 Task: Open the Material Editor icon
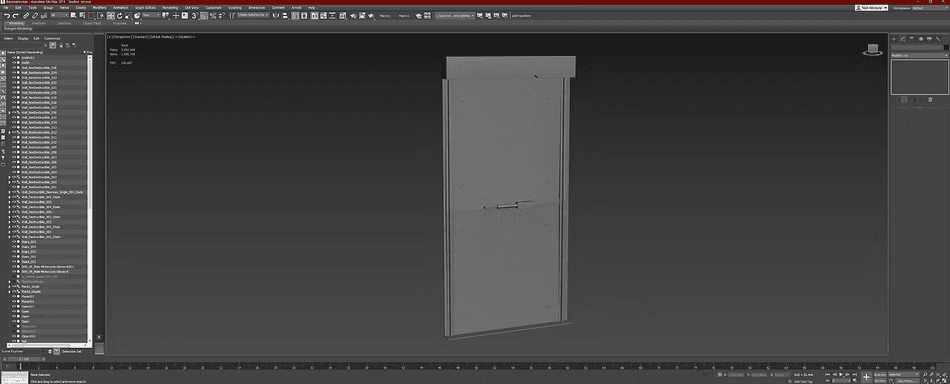(342, 15)
